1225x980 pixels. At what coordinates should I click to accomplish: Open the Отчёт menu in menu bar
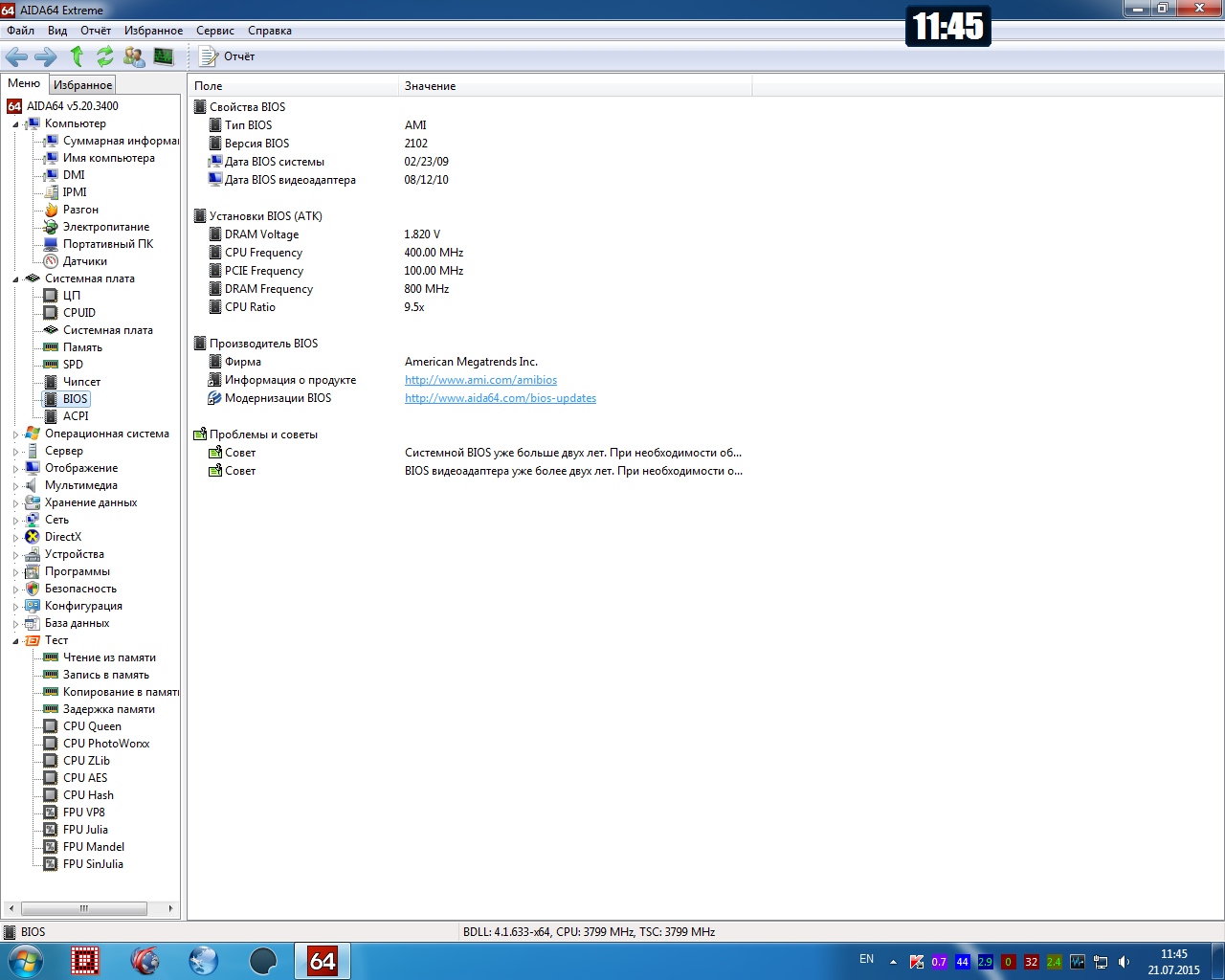pyautogui.click(x=96, y=31)
